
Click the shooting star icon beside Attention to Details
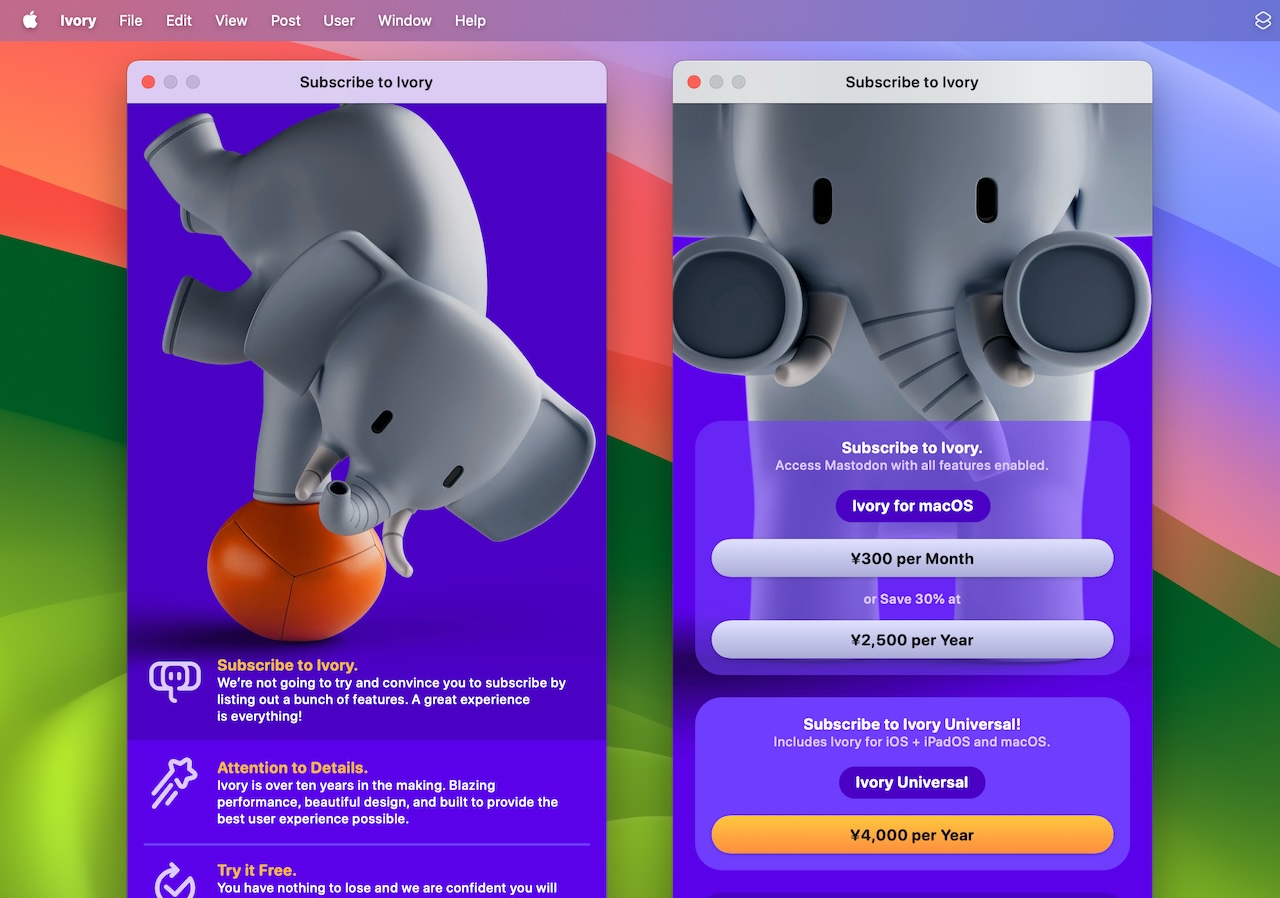point(175,783)
